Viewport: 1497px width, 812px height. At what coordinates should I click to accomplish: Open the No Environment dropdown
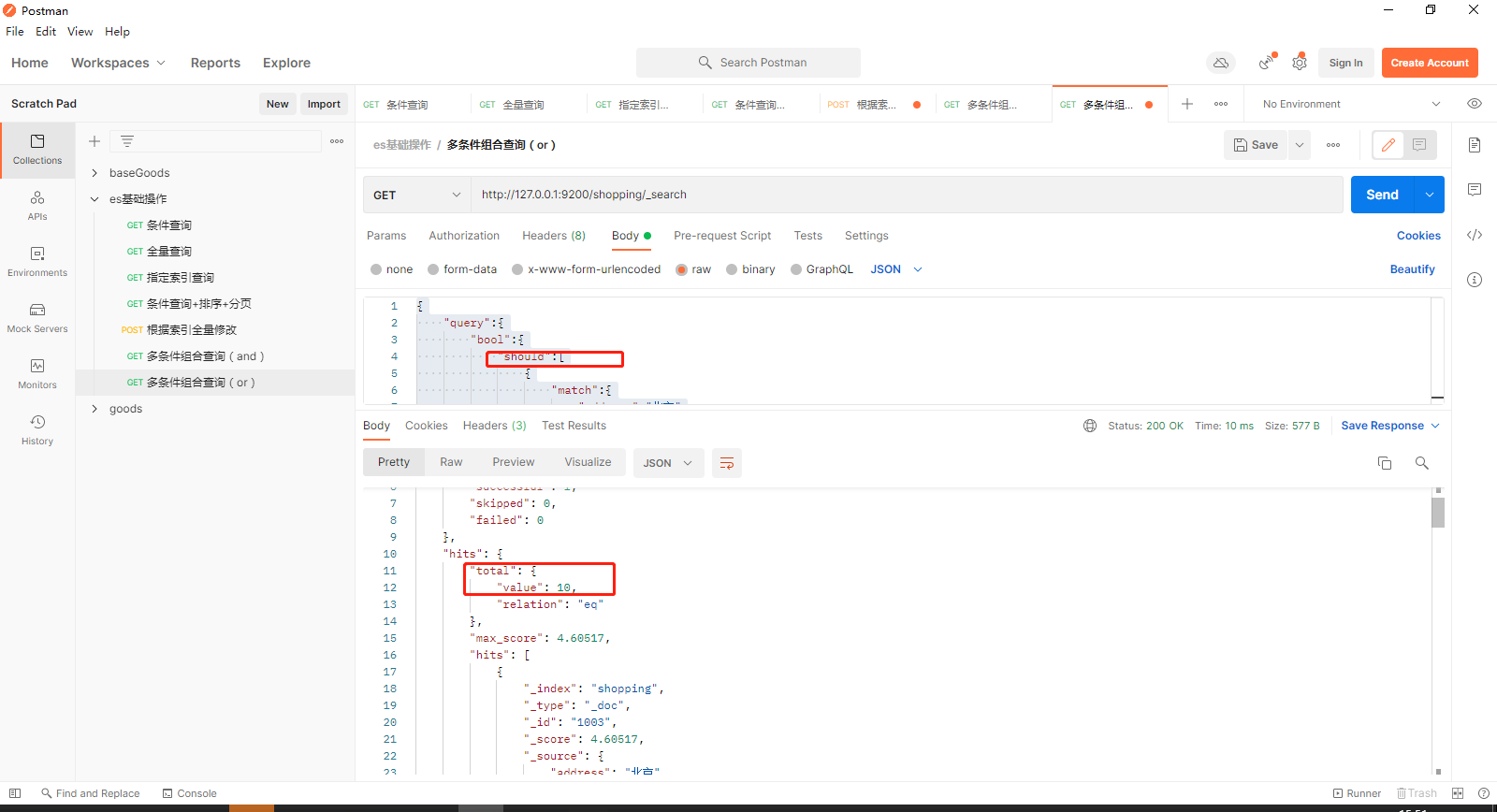(x=1351, y=104)
